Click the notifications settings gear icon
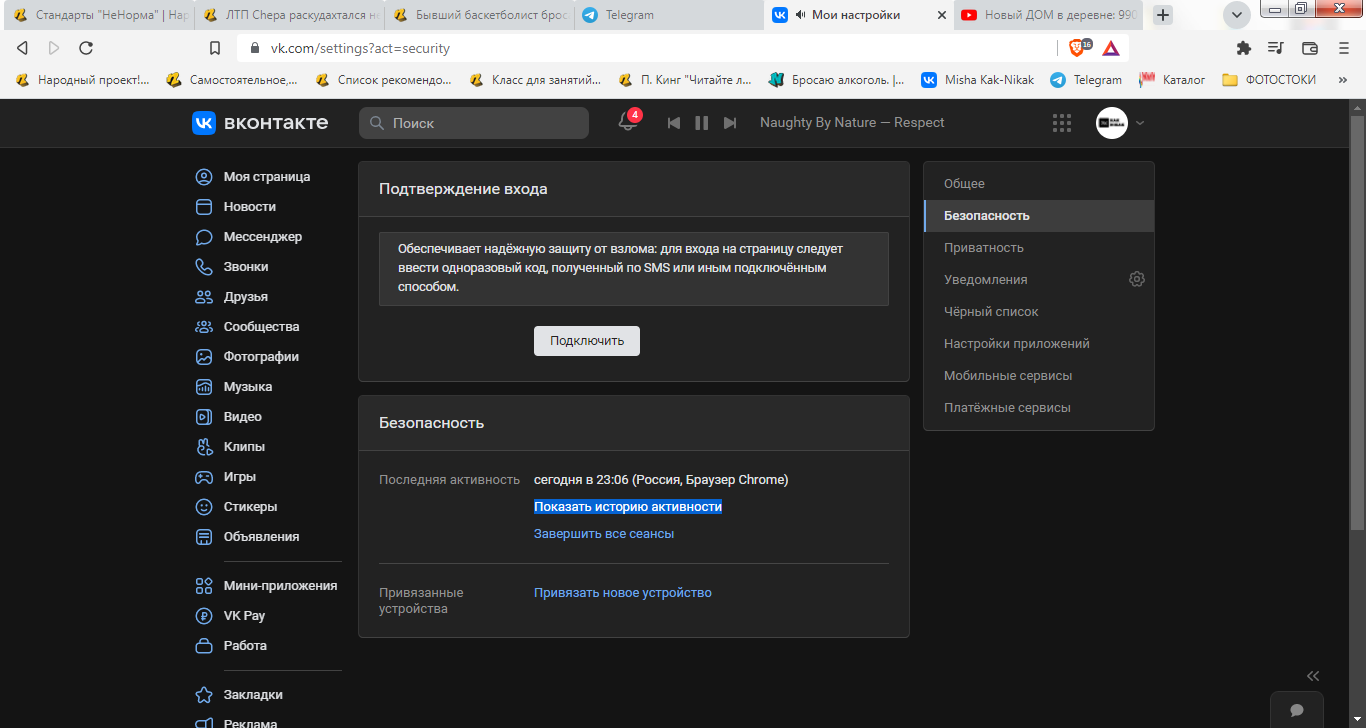Screen dimensions: 1366x728 1136,280
